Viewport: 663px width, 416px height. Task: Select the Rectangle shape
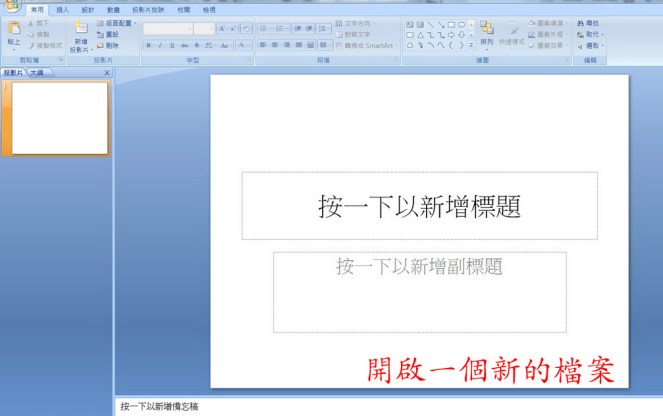click(451, 25)
